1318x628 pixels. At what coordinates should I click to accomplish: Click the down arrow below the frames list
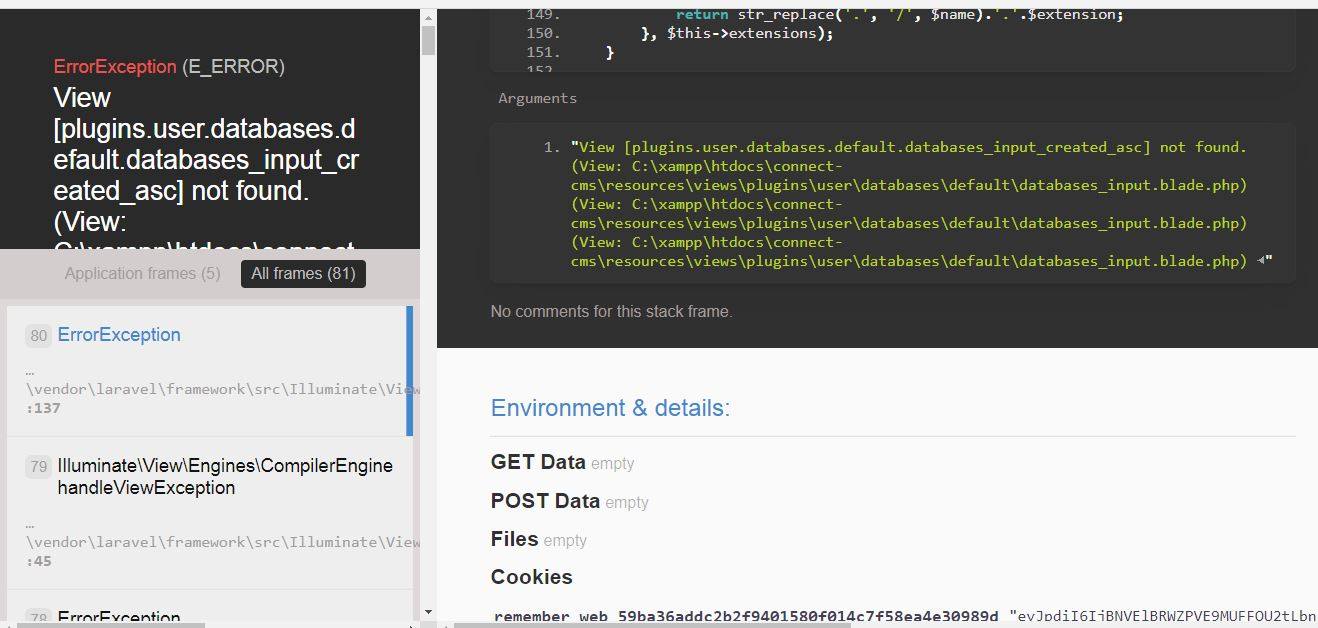coord(428,612)
